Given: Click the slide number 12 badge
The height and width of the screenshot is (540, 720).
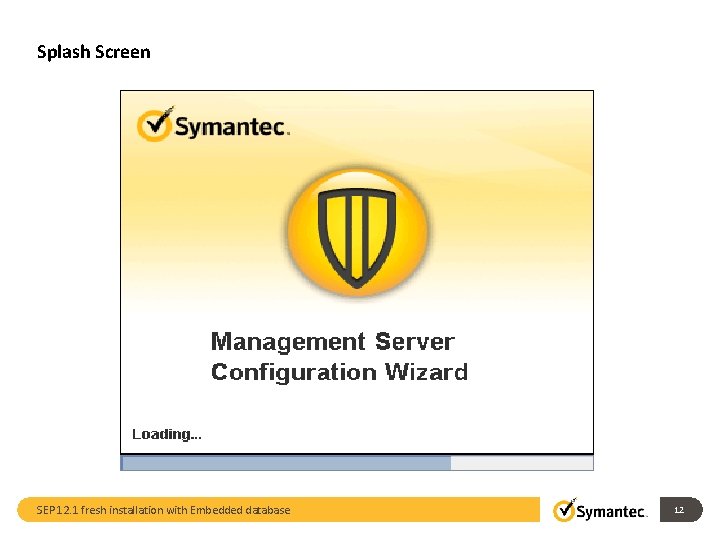Looking at the screenshot, I should (x=681, y=510).
